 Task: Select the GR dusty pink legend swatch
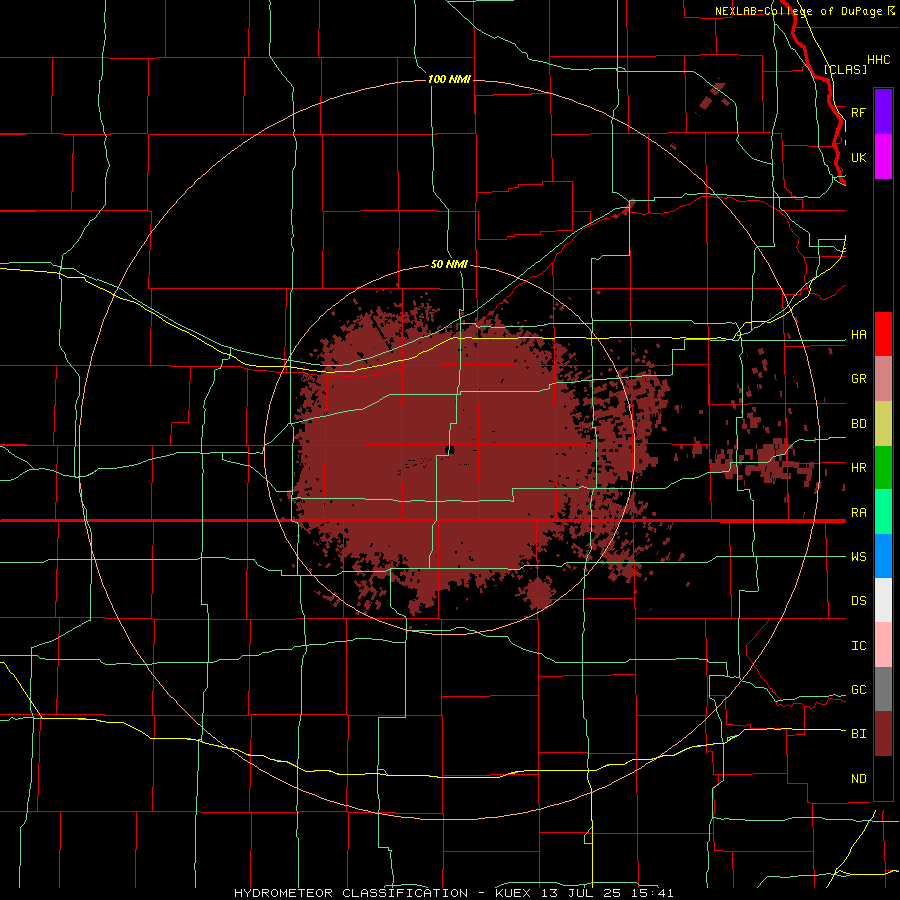click(883, 379)
